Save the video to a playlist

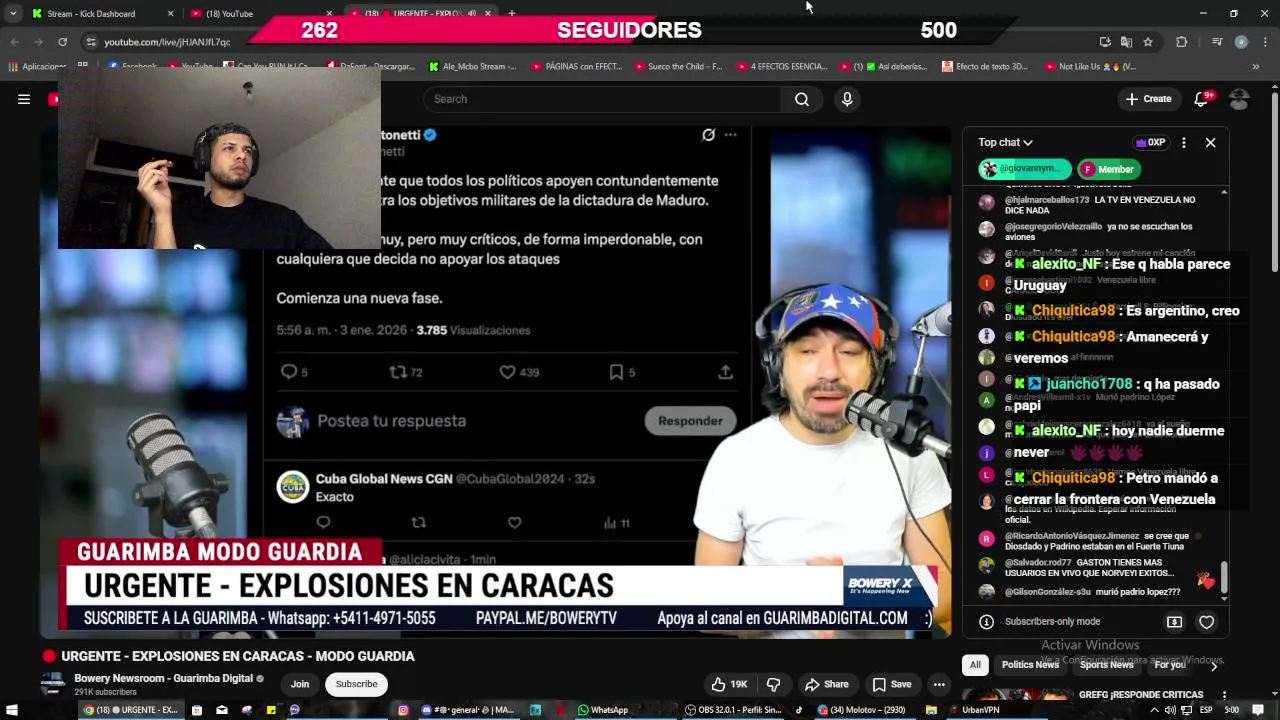point(892,684)
